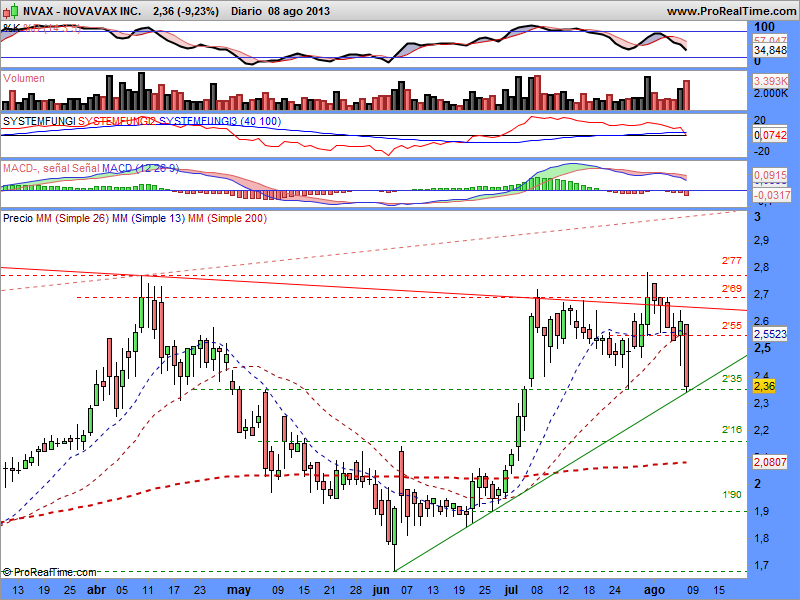Click the '12' date axis label
This screenshot has width=800, height=600.
click(563, 590)
